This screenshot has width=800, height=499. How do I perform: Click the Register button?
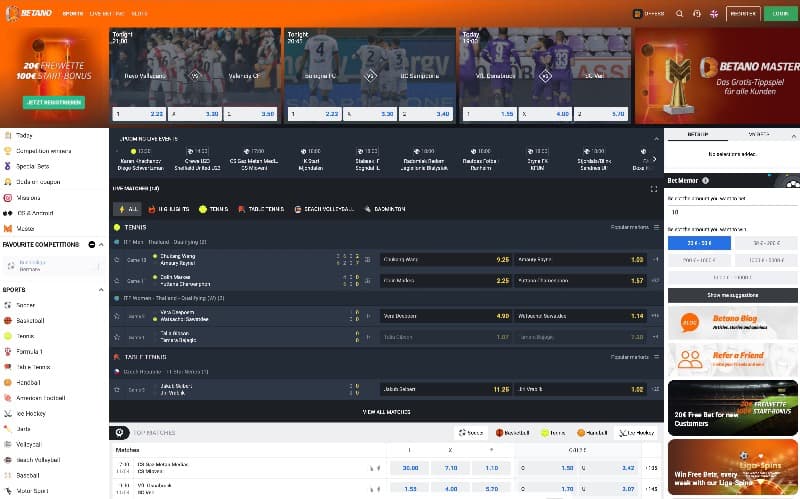point(743,14)
